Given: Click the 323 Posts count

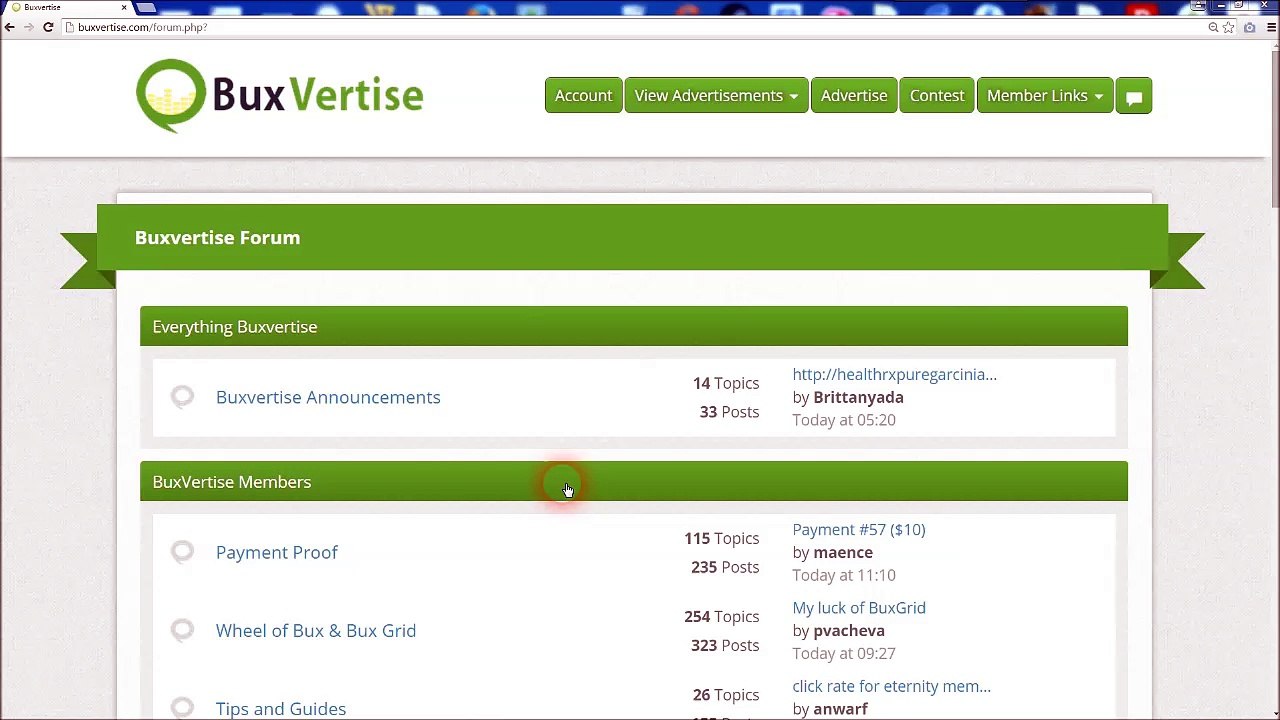Looking at the screenshot, I should [725, 645].
